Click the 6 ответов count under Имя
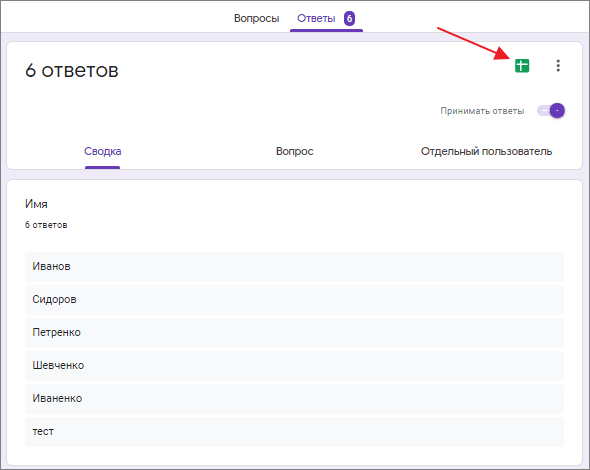The height and width of the screenshot is (470, 590). pos(46,225)
